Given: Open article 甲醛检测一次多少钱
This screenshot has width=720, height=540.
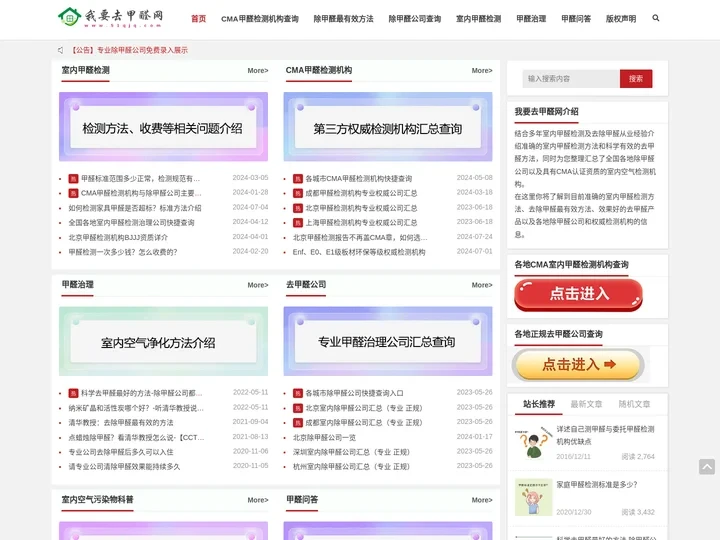Looking at the screenshot, I should [x=123, y=252].
